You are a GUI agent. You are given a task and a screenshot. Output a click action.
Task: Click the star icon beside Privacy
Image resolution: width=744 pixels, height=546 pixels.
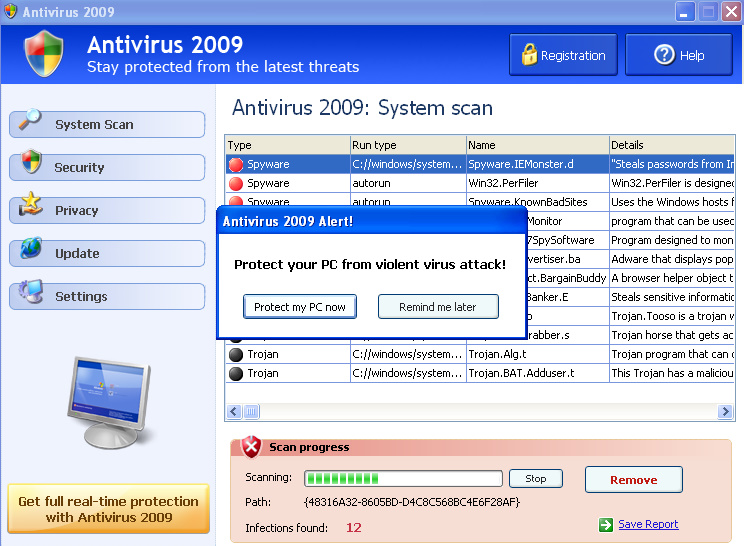(x=30, y=204)
